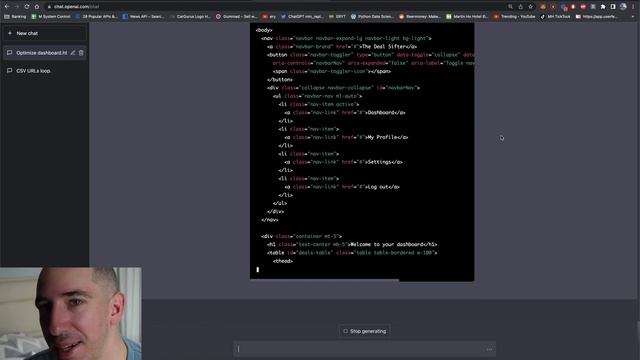
Task: Bookmark this page with the star icon
Action: coord(531,7)
